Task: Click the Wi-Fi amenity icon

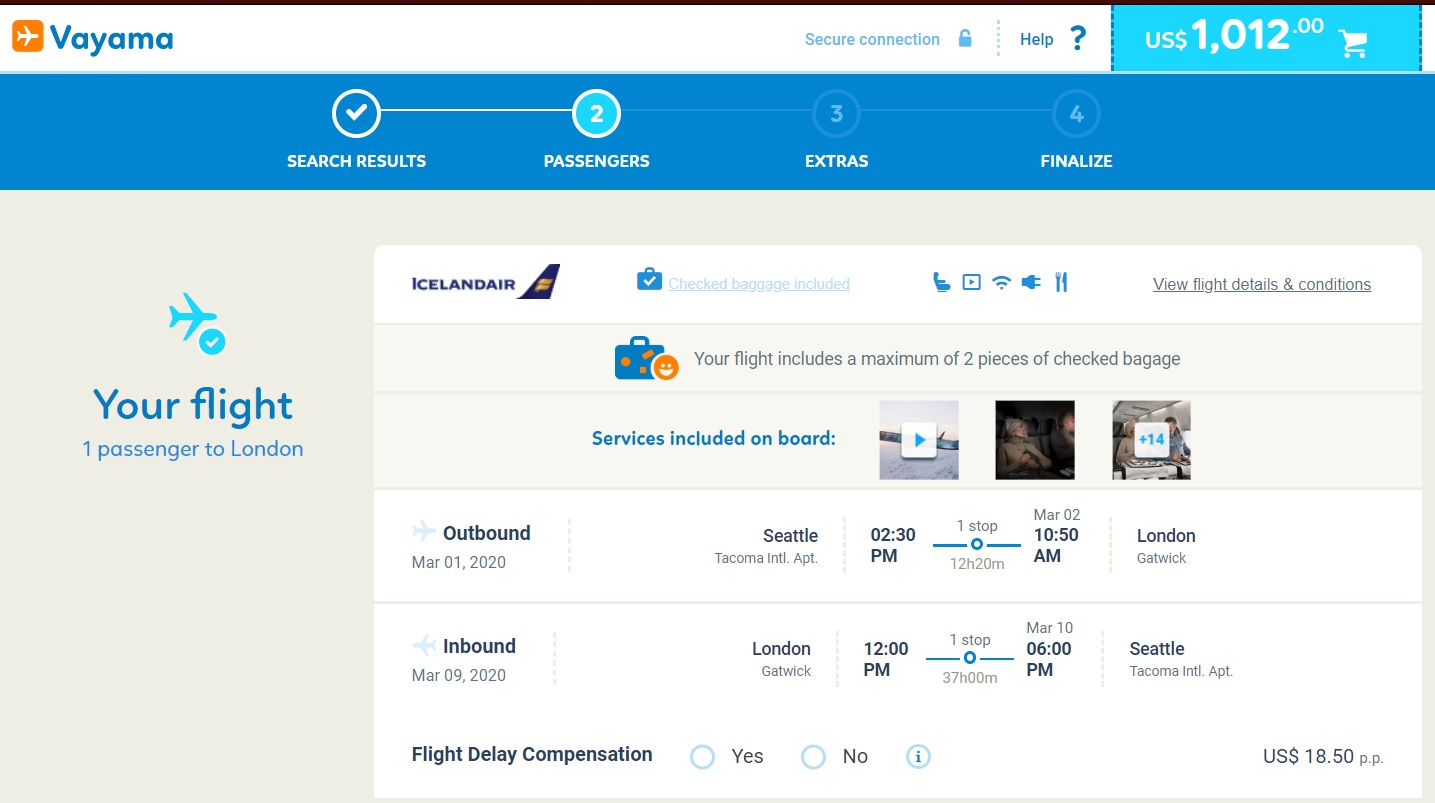Action: tap(1001, 283)
